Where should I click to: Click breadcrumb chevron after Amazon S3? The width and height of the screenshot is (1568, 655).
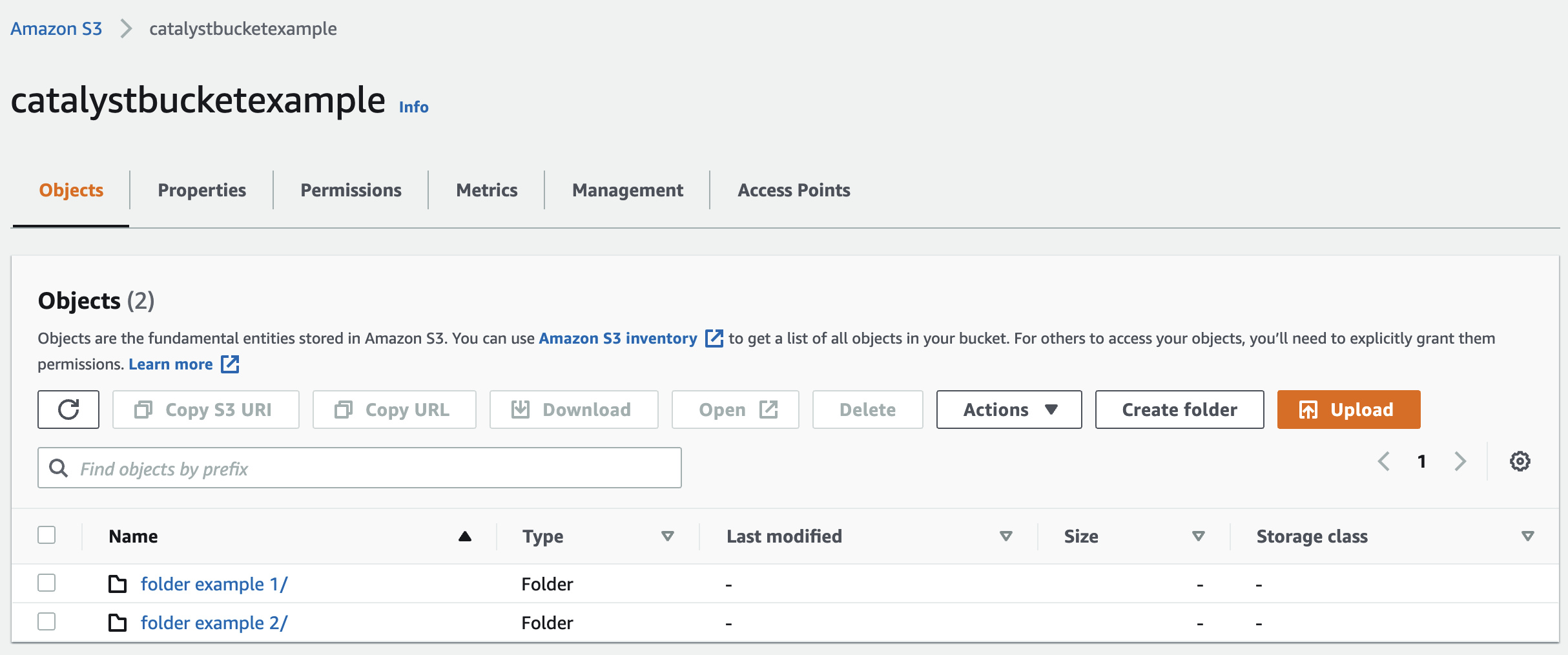(126, 29)
